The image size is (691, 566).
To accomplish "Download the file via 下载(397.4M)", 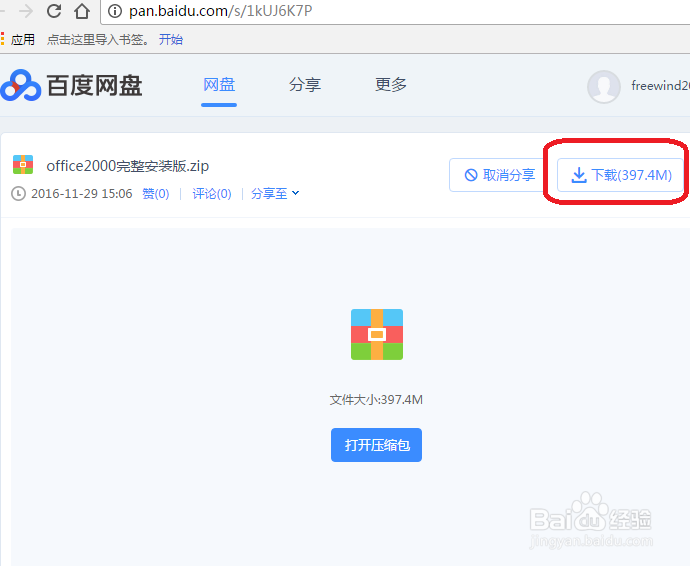I will click(x=620, y=175).
